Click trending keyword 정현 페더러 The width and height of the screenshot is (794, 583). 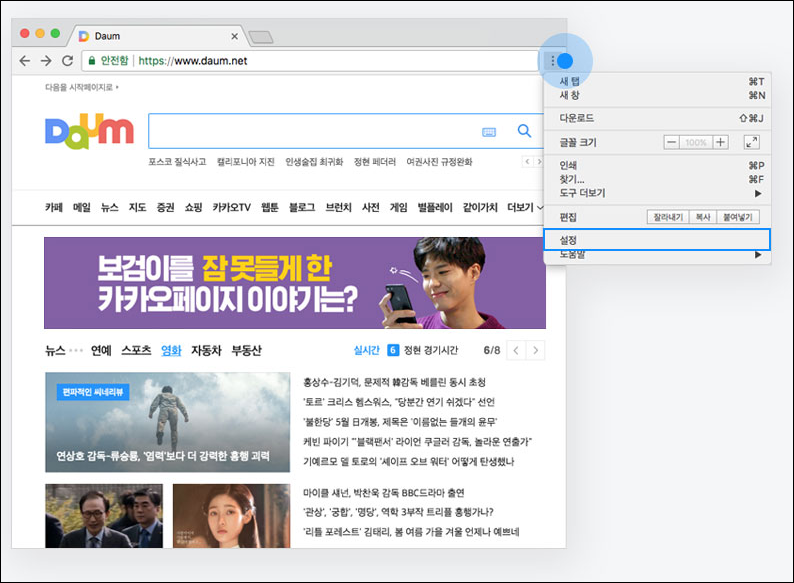pyautogui.click(x=375, y=162)
